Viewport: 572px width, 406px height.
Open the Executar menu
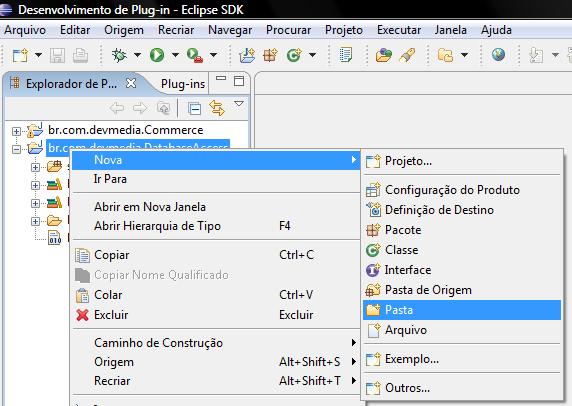tap(399, 30)
